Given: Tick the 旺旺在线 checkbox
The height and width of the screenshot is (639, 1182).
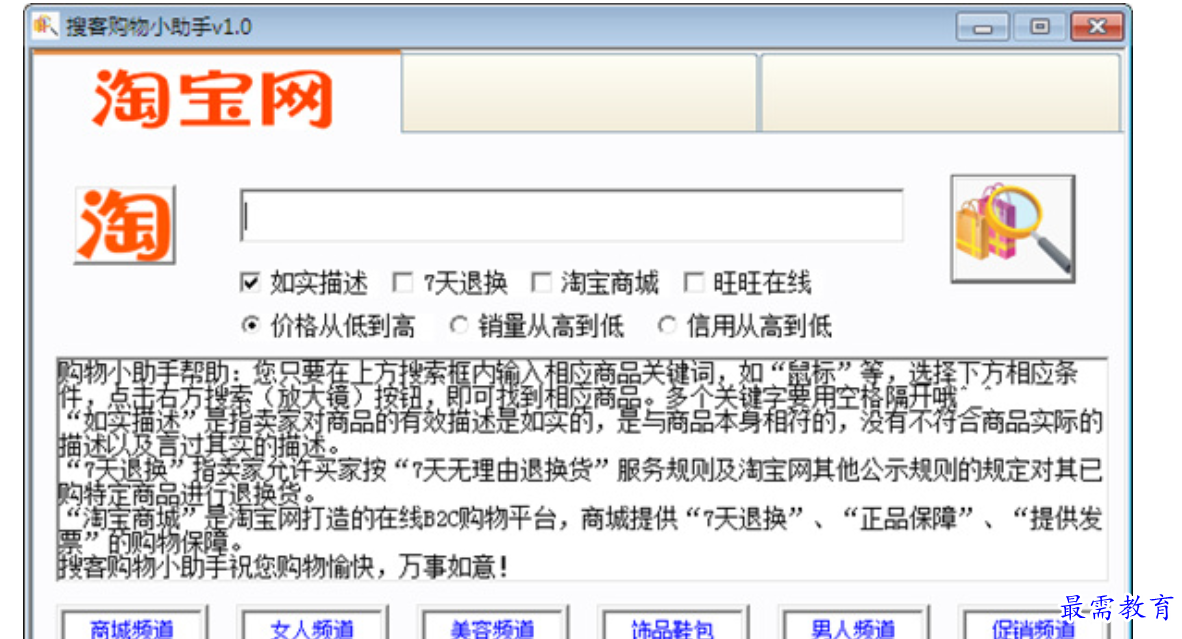Looking at the screenshot, I should [x=694, y=283].
